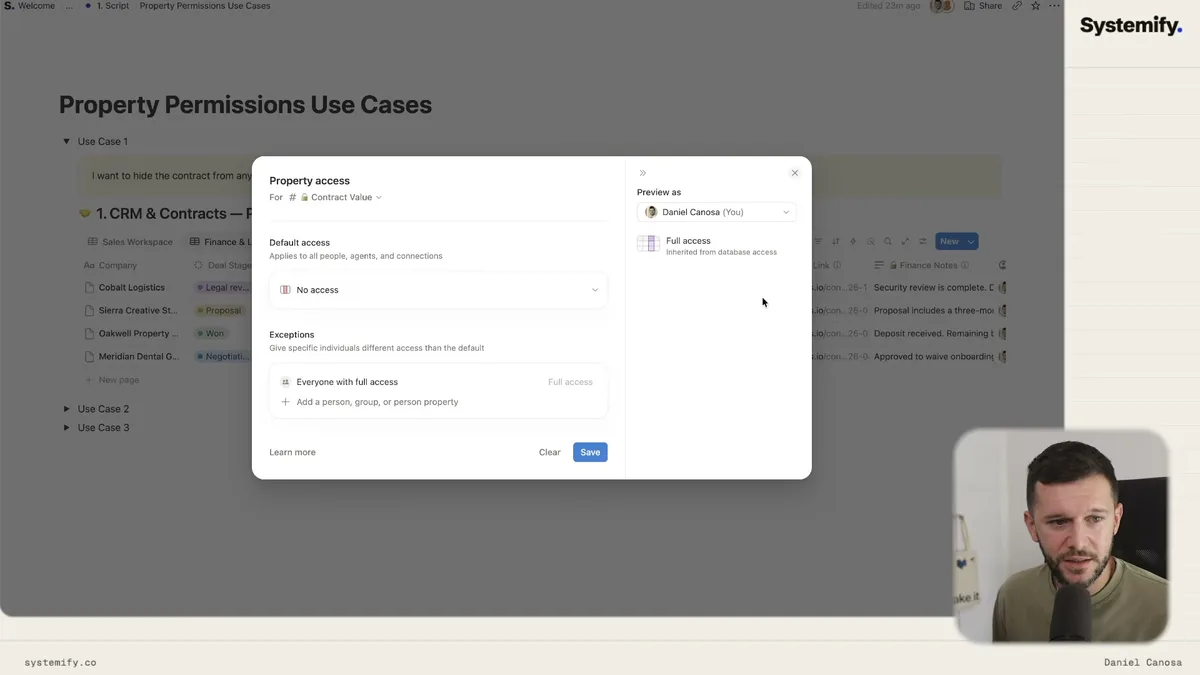Click the database filter icon
The image size is (1200, 675).
tap(818, 241)
